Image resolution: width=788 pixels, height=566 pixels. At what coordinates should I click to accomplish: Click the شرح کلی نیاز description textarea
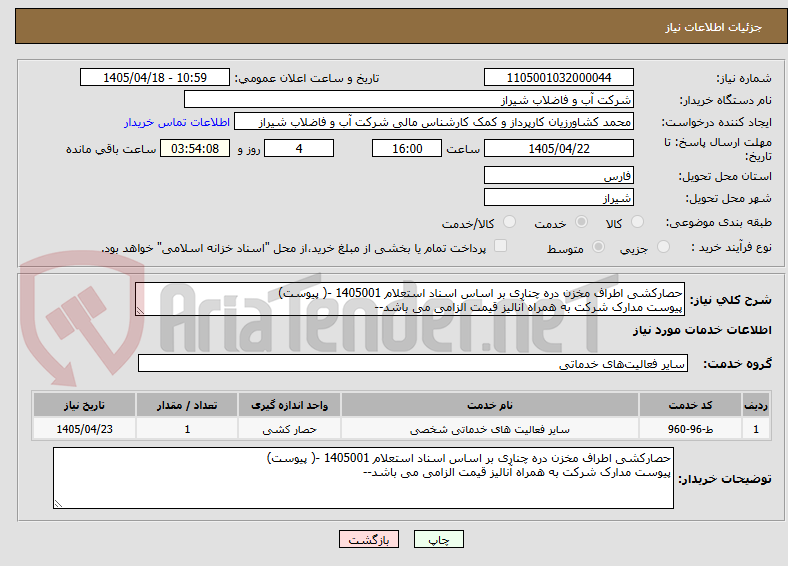[410, 299]
